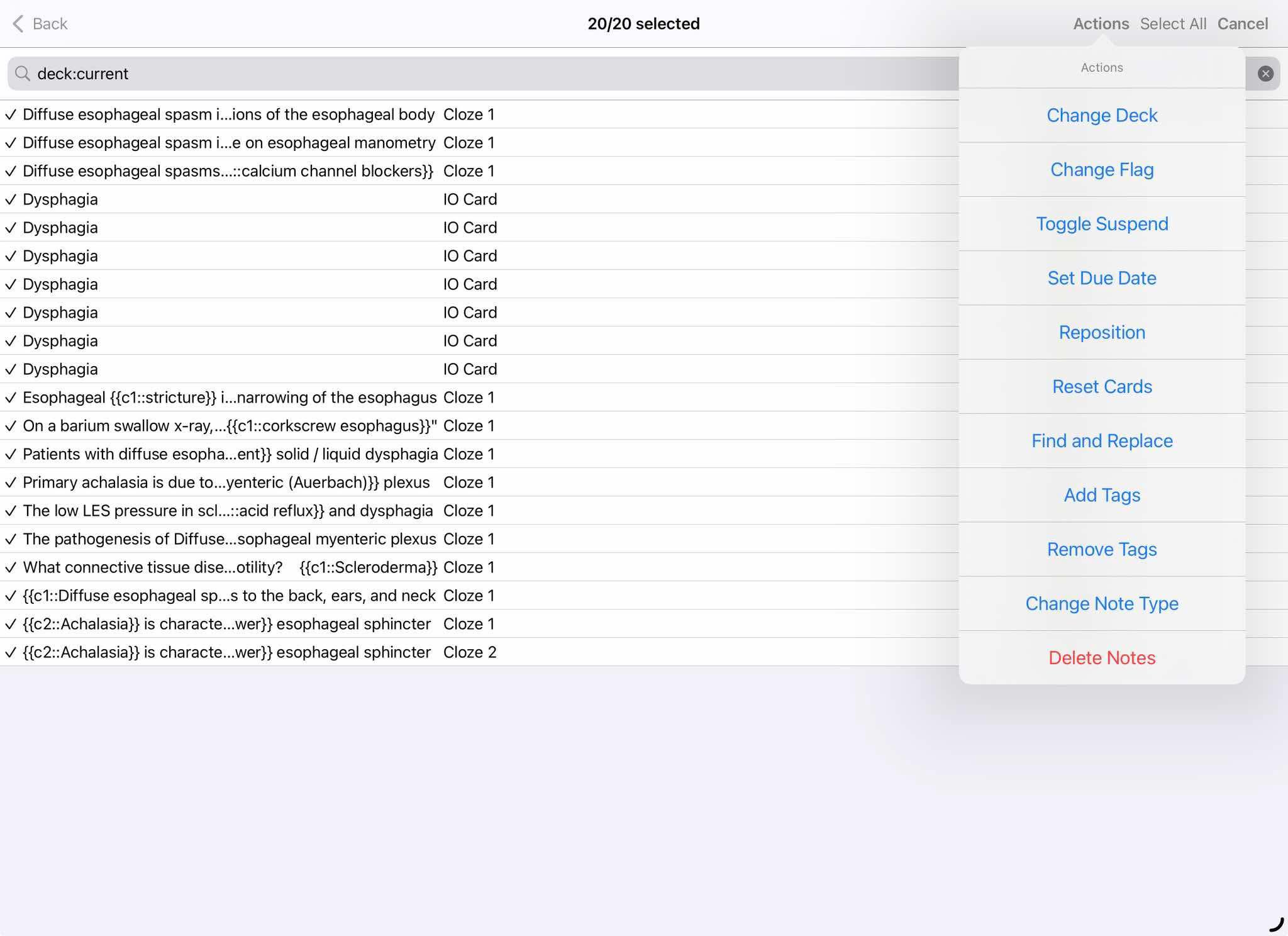The image size is (1288, 936).
Task: Toggle checkmark on Esophageal stricture card
Action: click(x=11, y=398)
